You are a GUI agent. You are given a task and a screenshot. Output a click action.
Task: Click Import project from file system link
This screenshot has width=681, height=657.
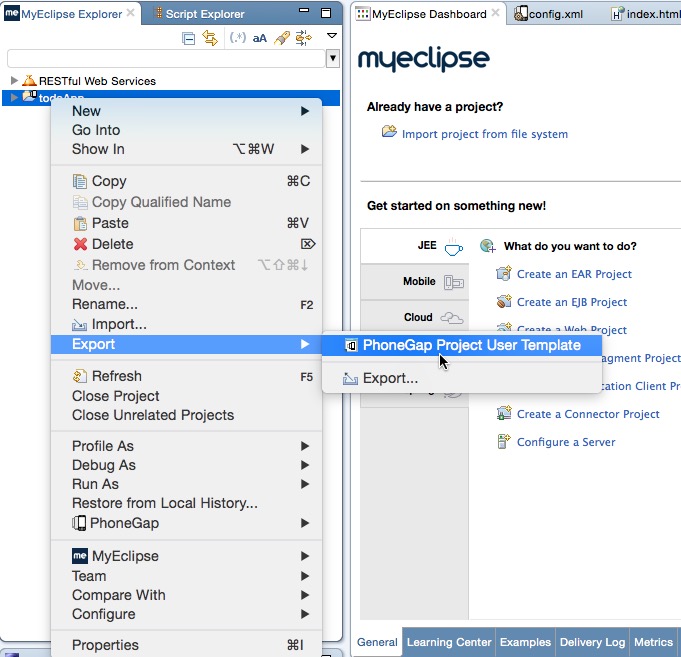485,134
